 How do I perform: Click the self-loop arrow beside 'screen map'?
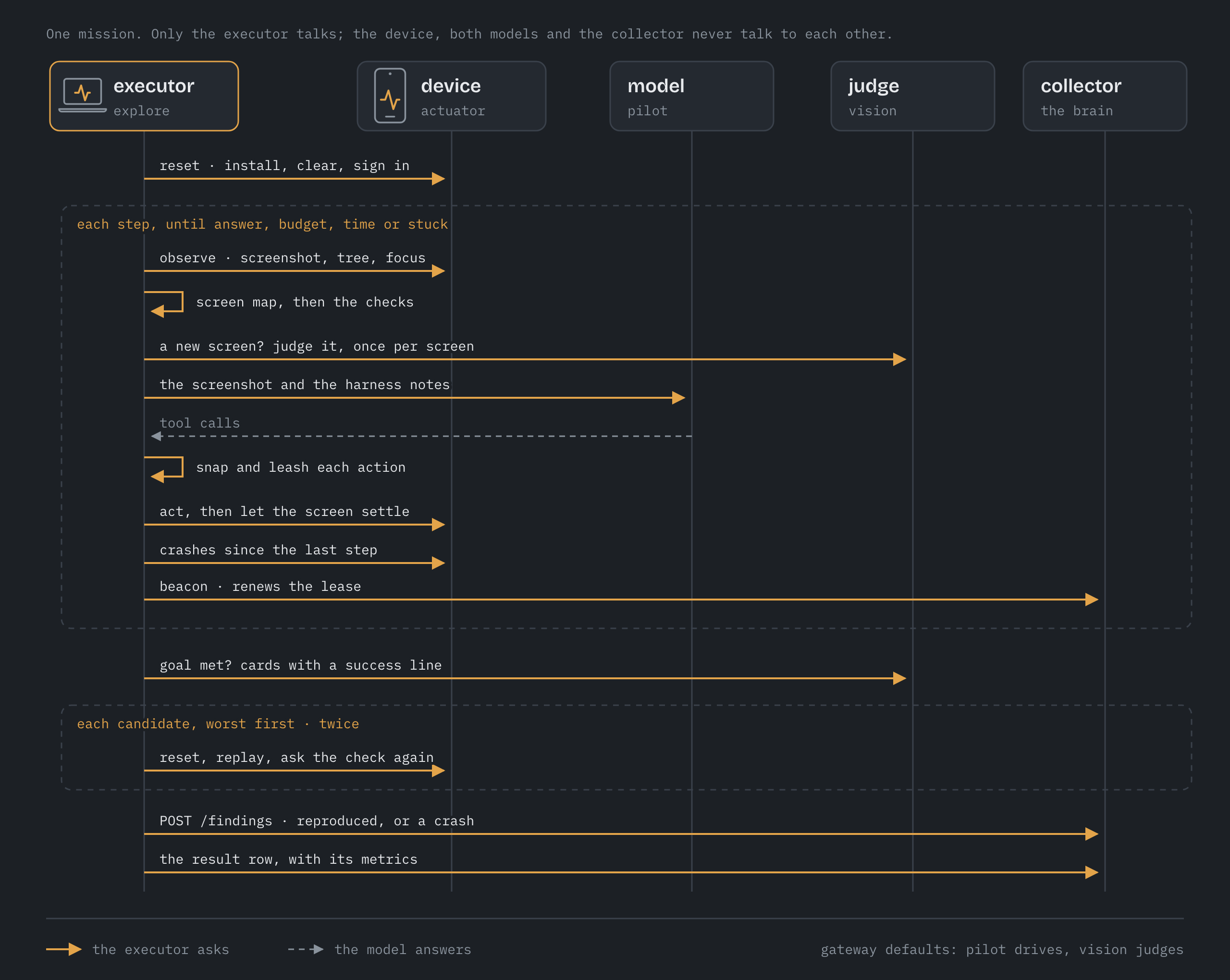167,304
